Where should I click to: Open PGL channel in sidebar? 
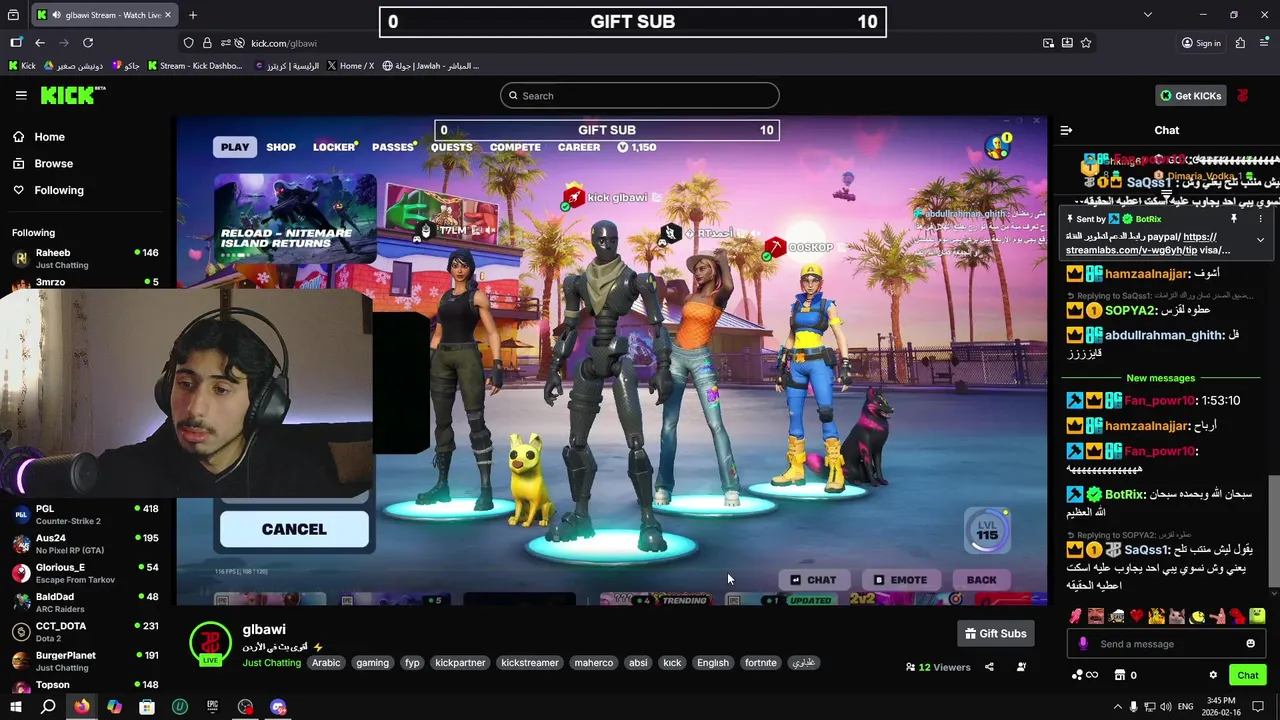[85, 515]
